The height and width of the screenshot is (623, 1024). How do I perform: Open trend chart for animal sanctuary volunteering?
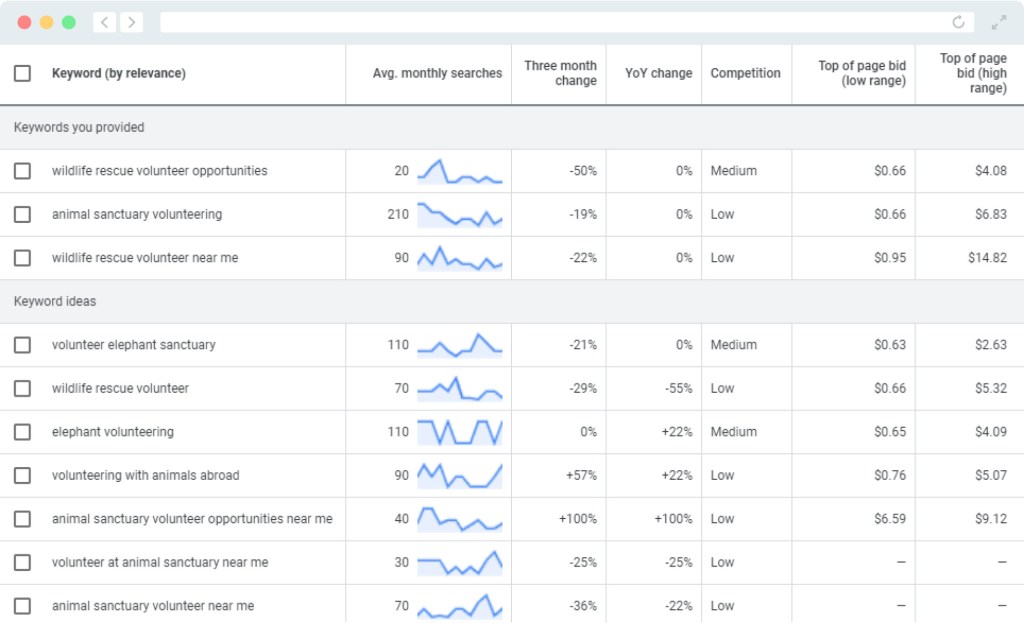(x=459, y=214)
